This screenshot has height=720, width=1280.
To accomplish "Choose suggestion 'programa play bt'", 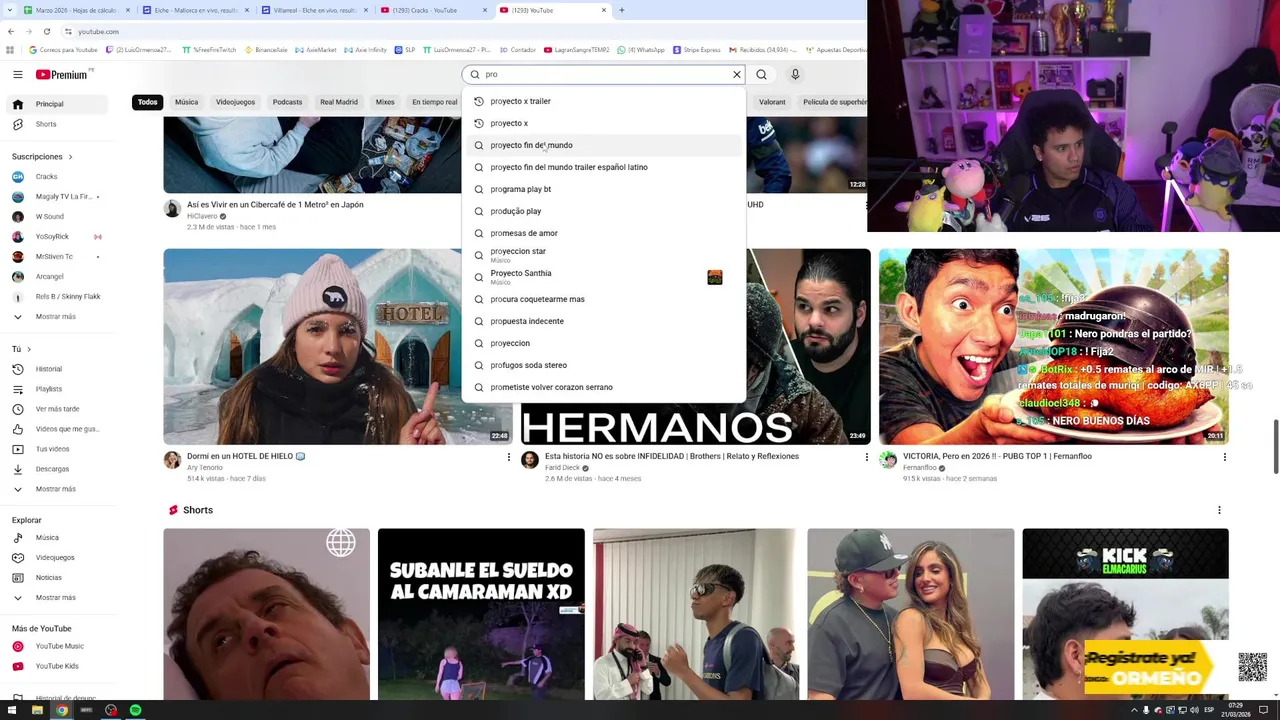I will pos(603,189).
